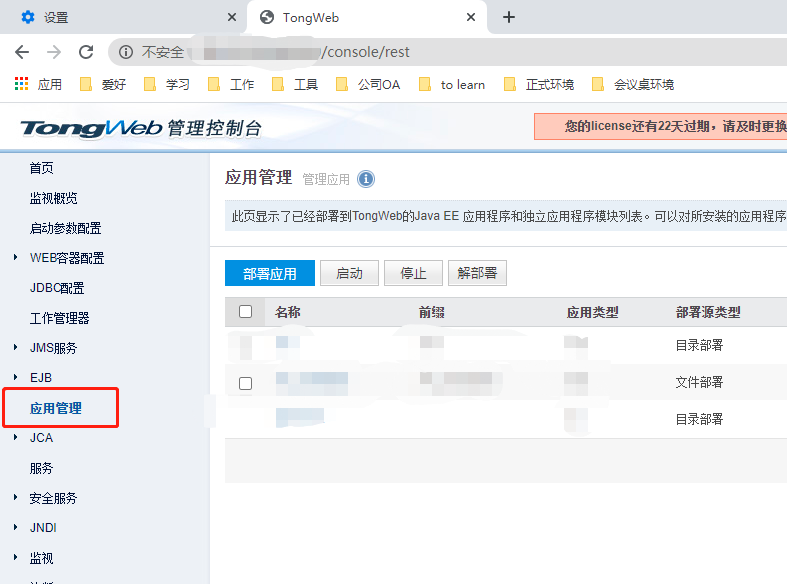Open the 工具 bookmark folder
Screen dimensions: 787x584
[x=295, y=84]
